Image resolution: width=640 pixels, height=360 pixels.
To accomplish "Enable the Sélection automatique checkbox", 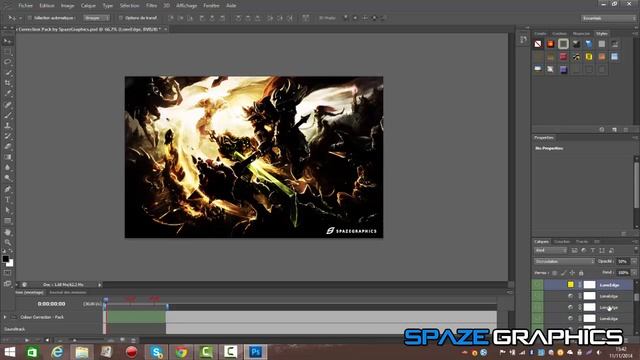I will [30, 18].
